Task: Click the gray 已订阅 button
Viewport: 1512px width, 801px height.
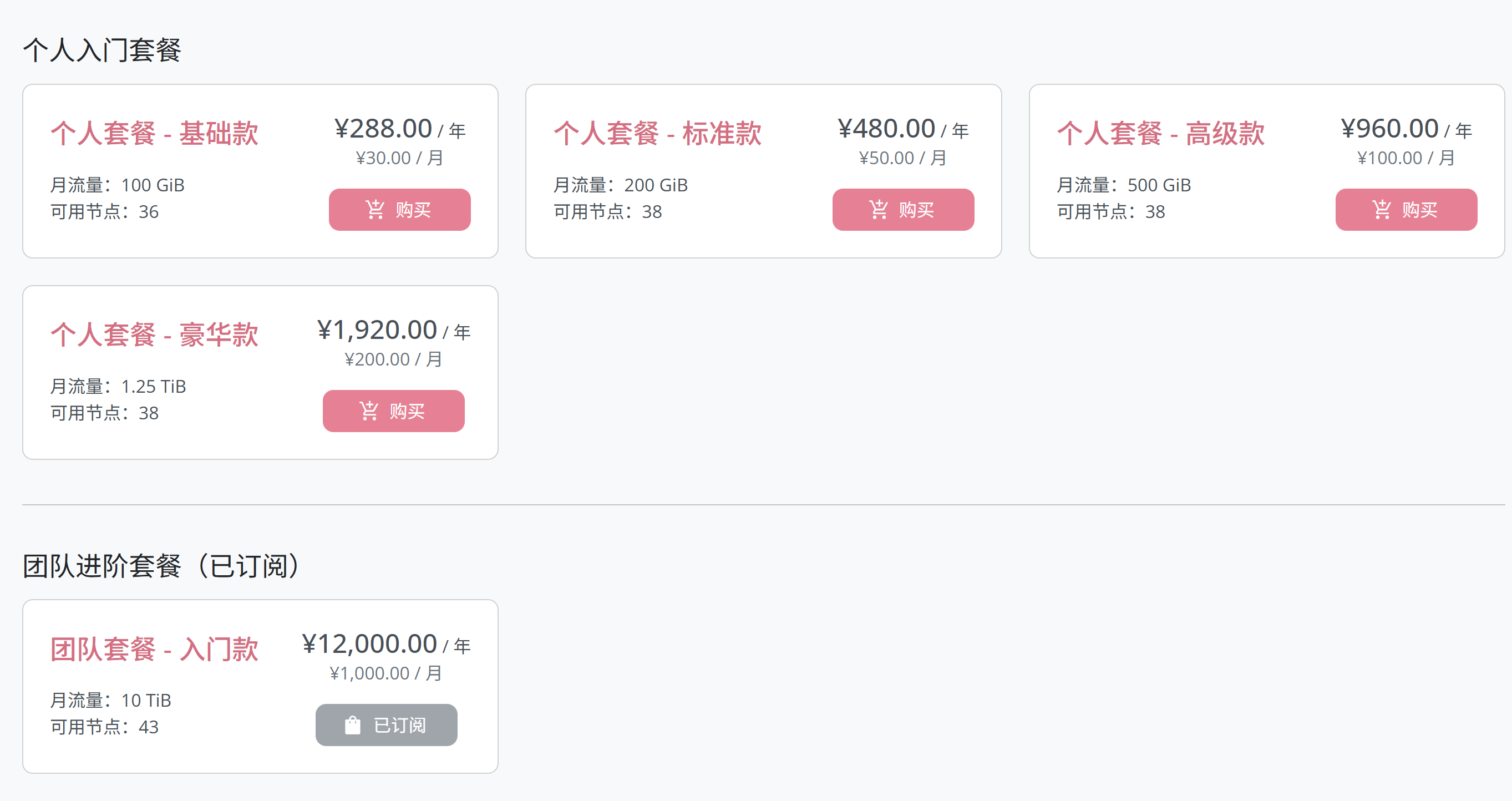Action: [387, 724]
